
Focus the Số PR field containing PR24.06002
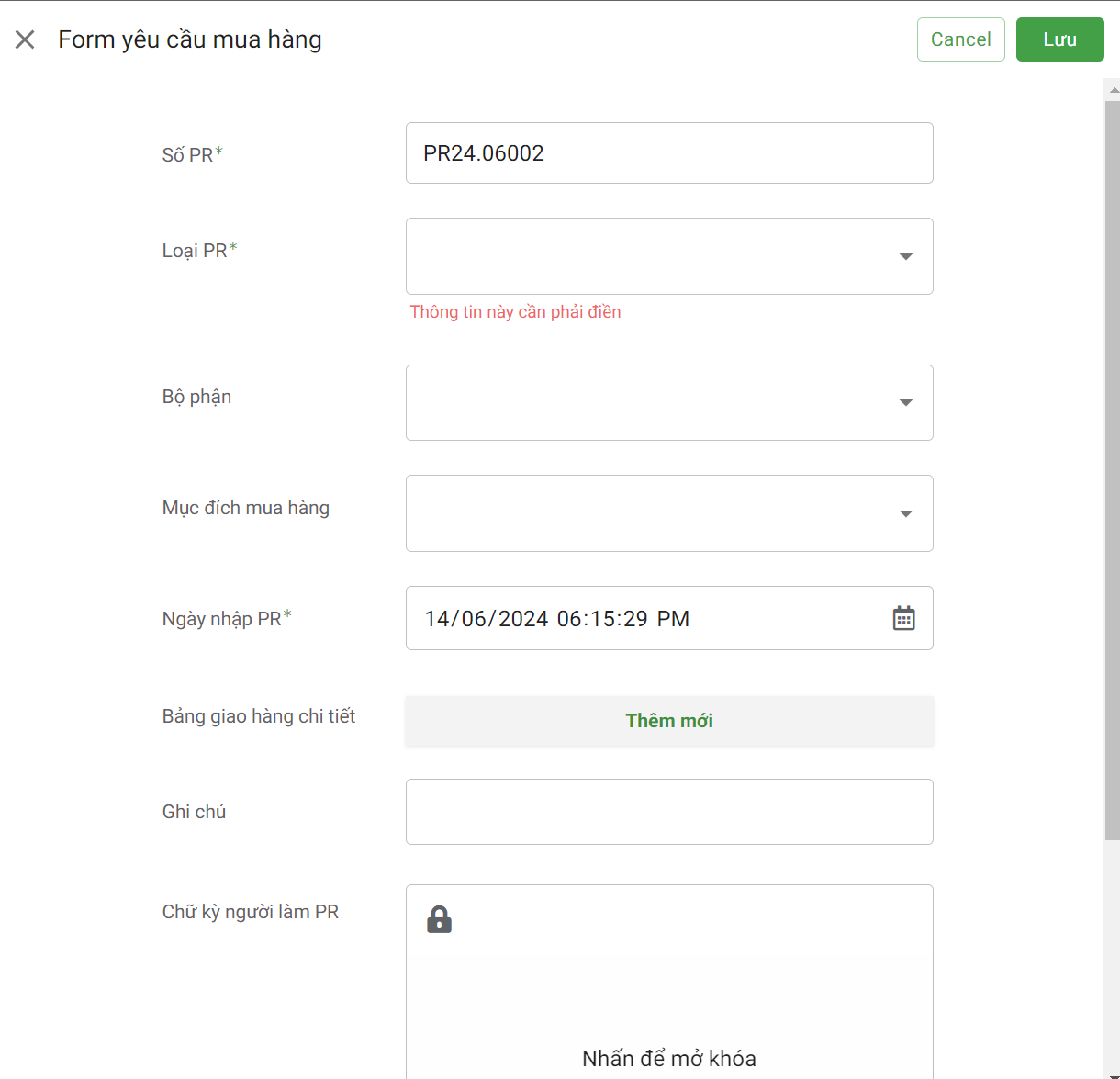point(669,153)
